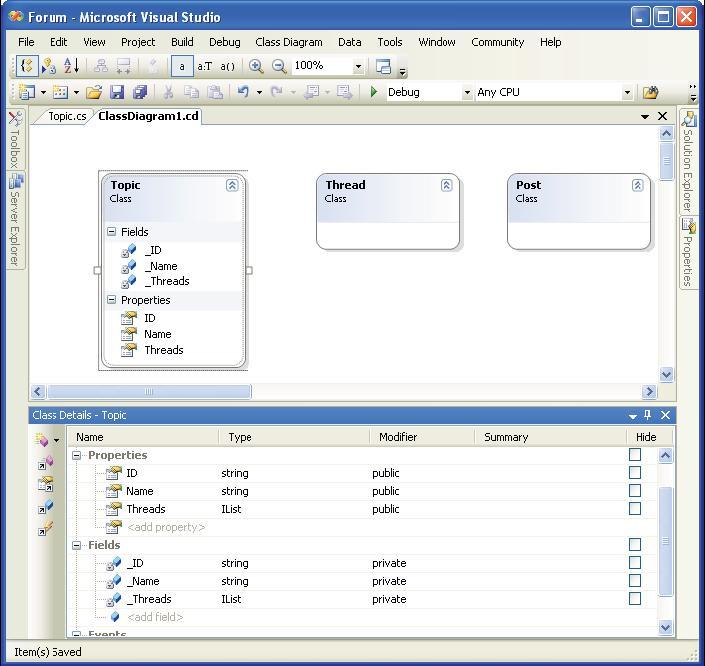
Task: Switch to the Topic.cs tab
Action: click(67, 116)
